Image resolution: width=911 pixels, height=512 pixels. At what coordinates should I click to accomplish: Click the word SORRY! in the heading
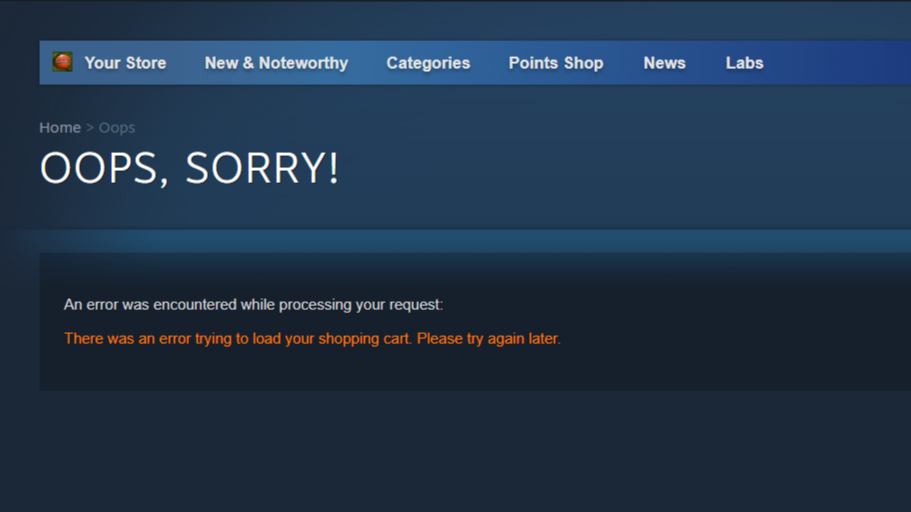pyautogui.click(x=262, y=168)
